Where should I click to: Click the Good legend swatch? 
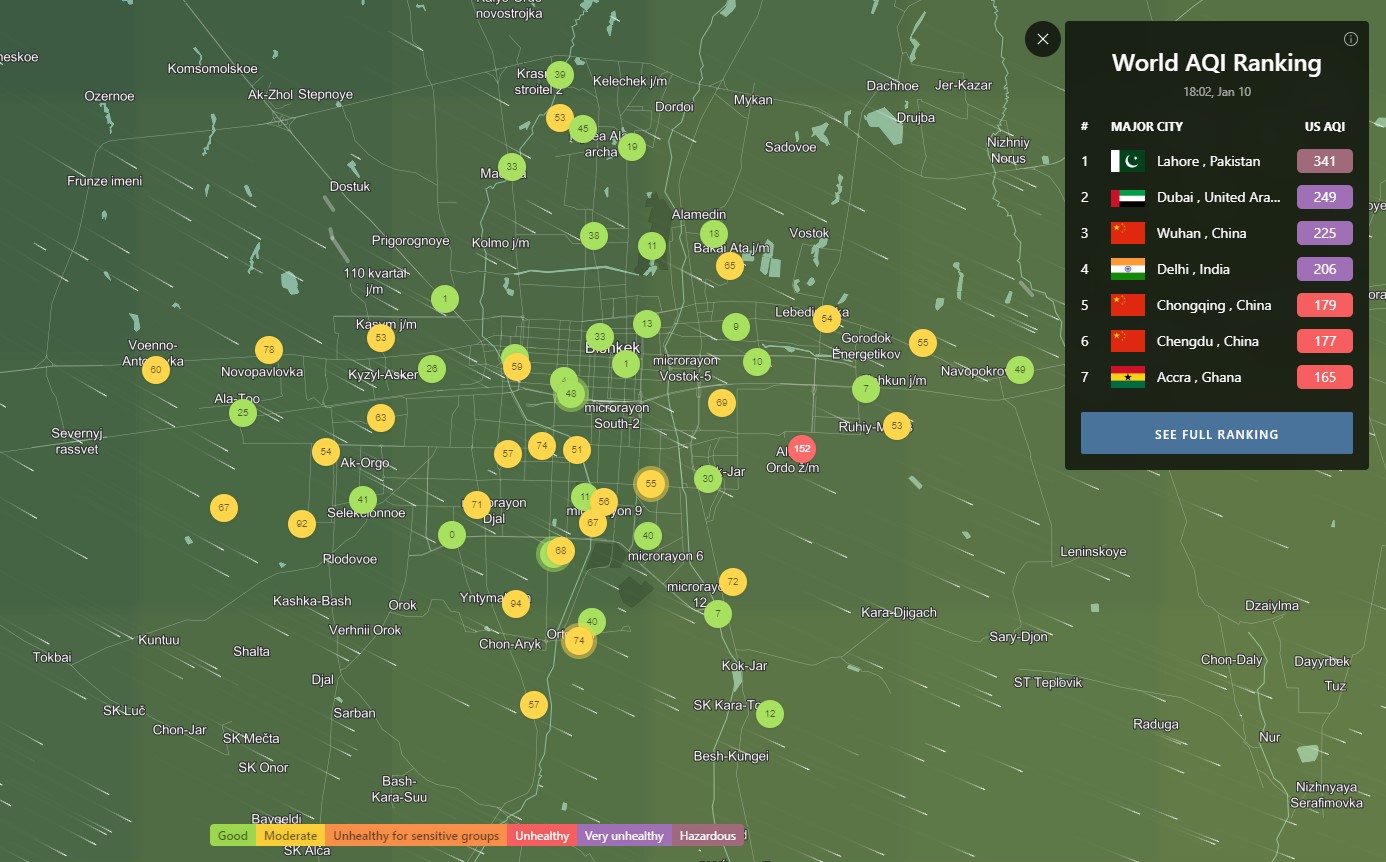coord(233,836)
